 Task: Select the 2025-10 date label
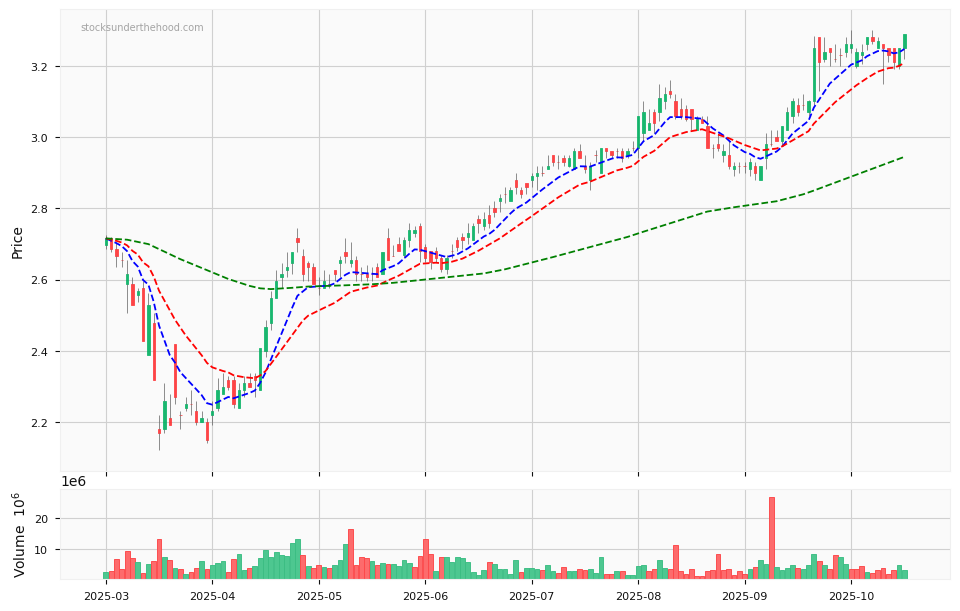(851, 596)
